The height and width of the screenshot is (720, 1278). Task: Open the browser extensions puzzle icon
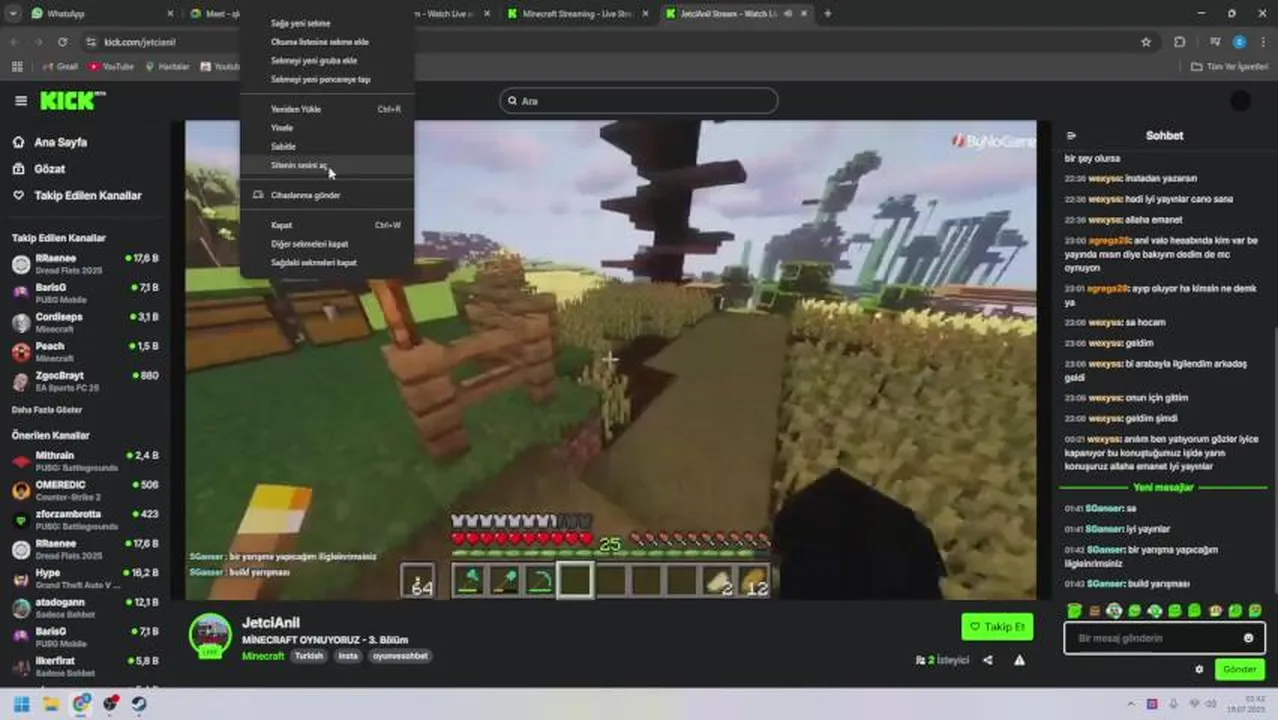(1180, 42)
